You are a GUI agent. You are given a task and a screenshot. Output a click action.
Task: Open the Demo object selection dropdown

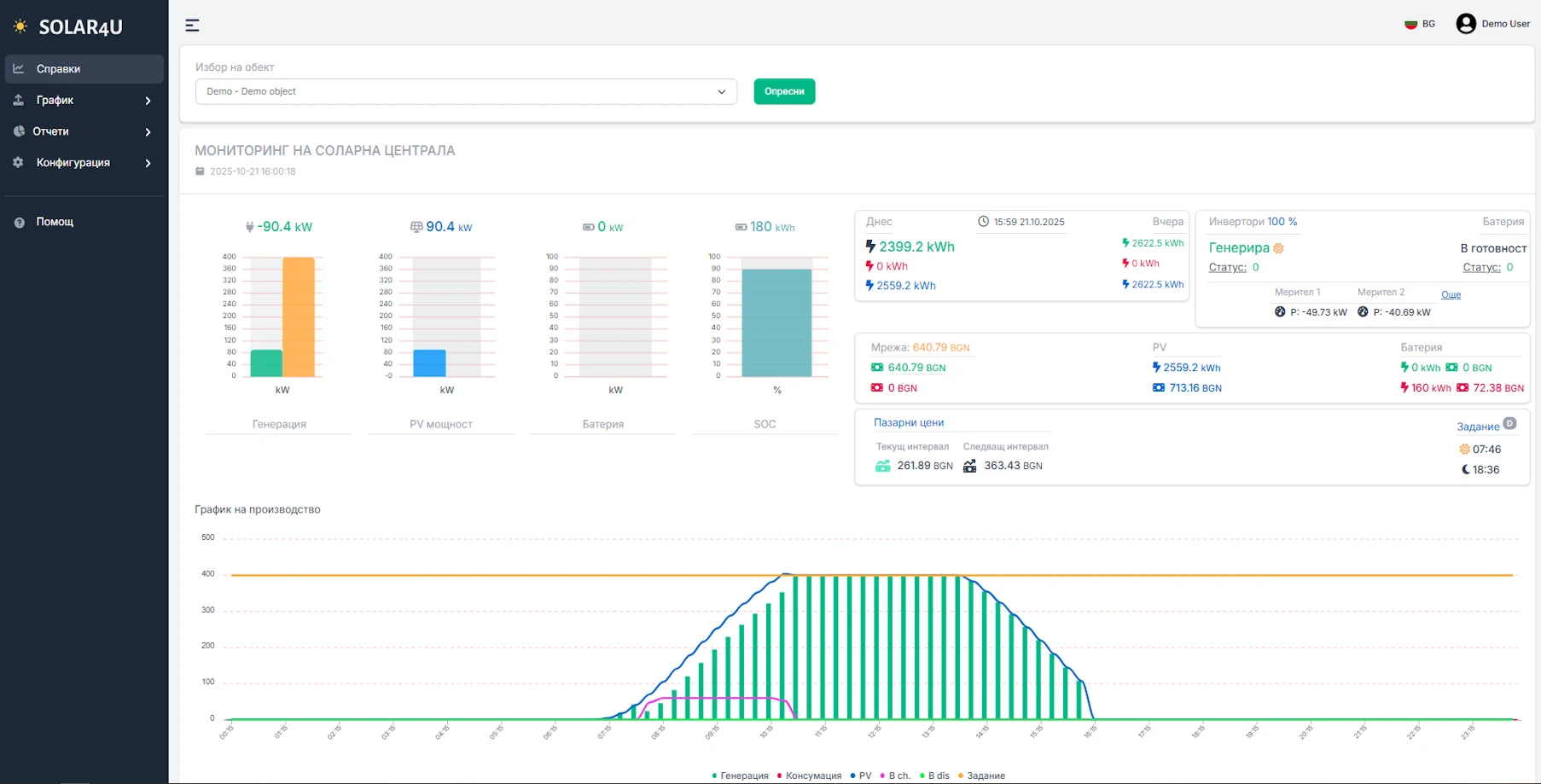pos(466,91)
